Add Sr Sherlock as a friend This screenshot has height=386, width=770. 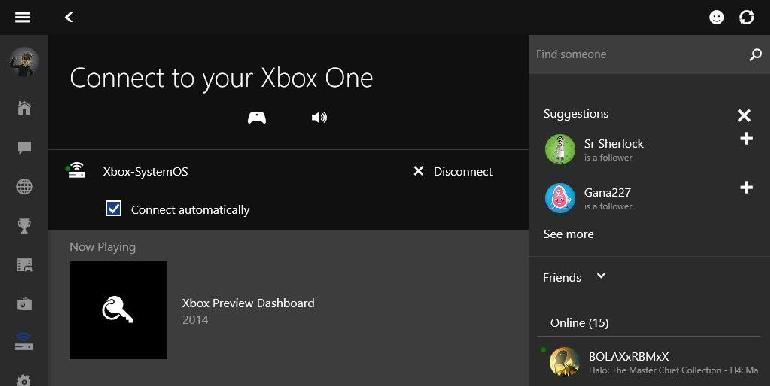pyautogui.click(x=746, y=139)
